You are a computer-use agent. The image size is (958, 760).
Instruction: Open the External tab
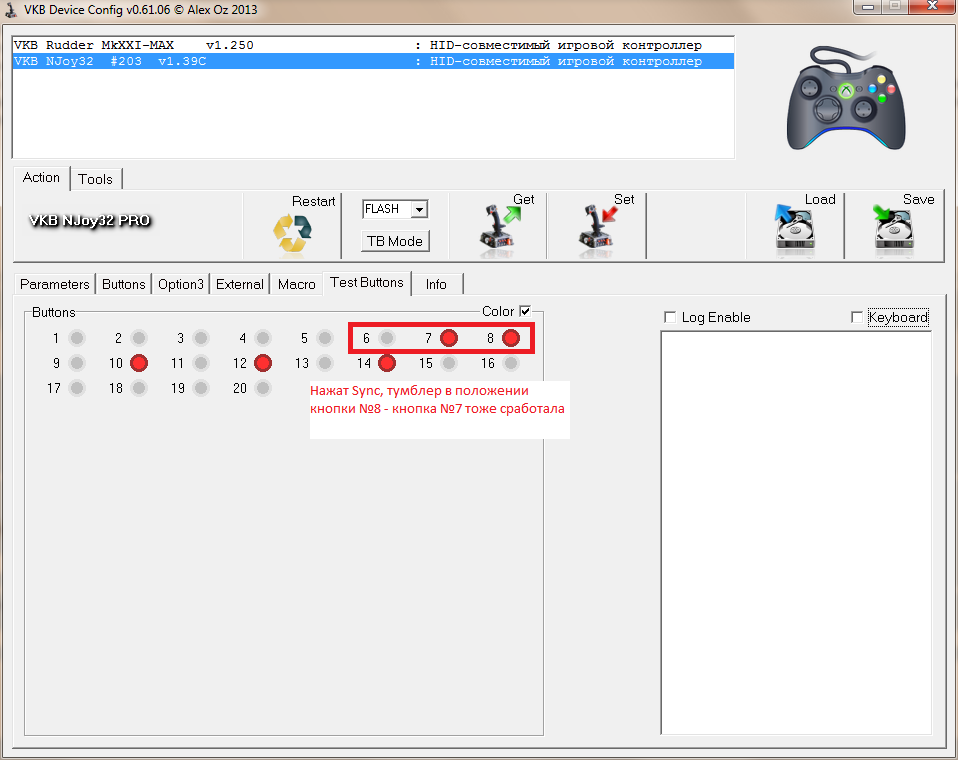[240, 284]
